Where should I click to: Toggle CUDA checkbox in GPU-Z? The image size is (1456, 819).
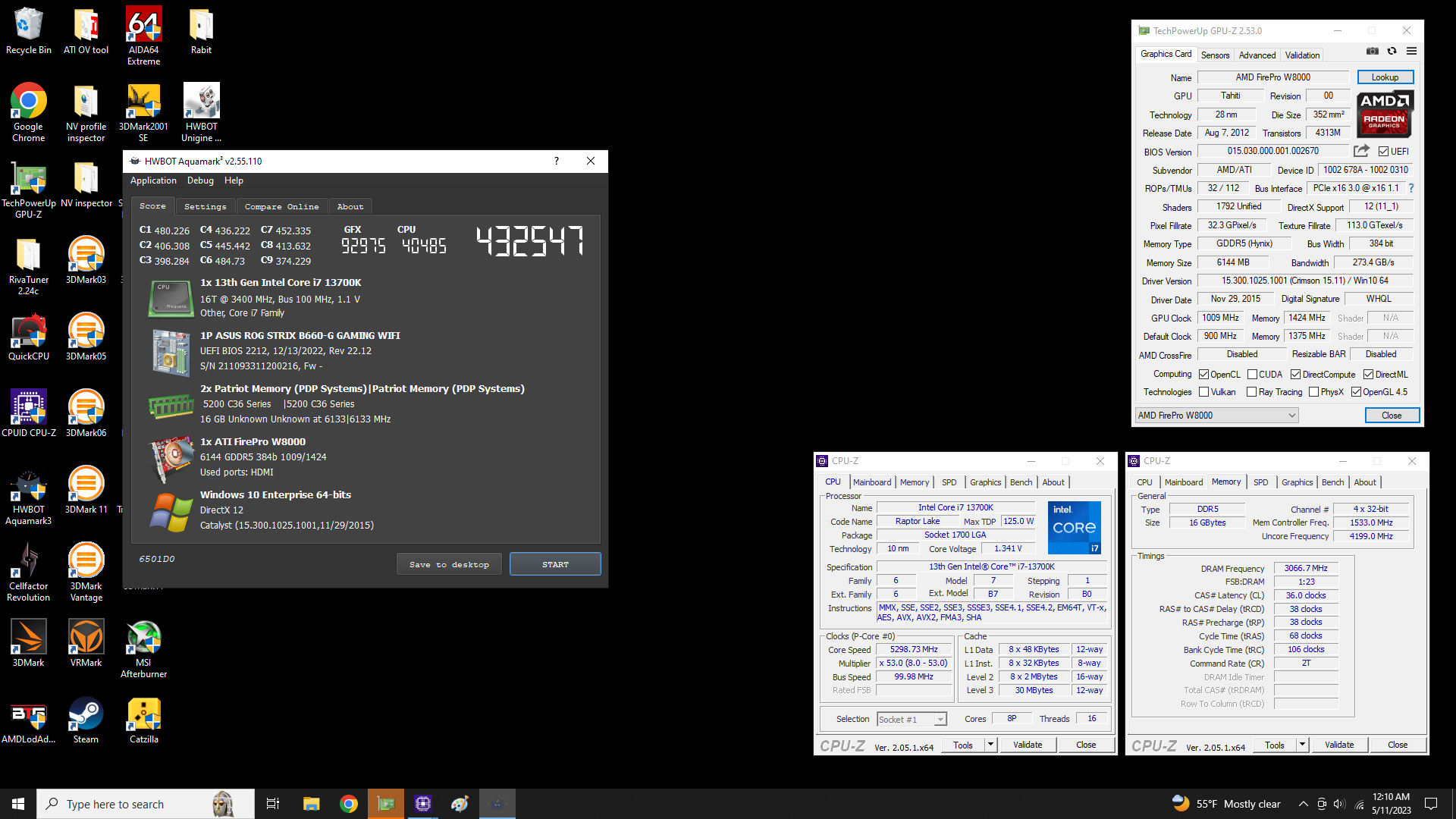(x=1252, y=375)
